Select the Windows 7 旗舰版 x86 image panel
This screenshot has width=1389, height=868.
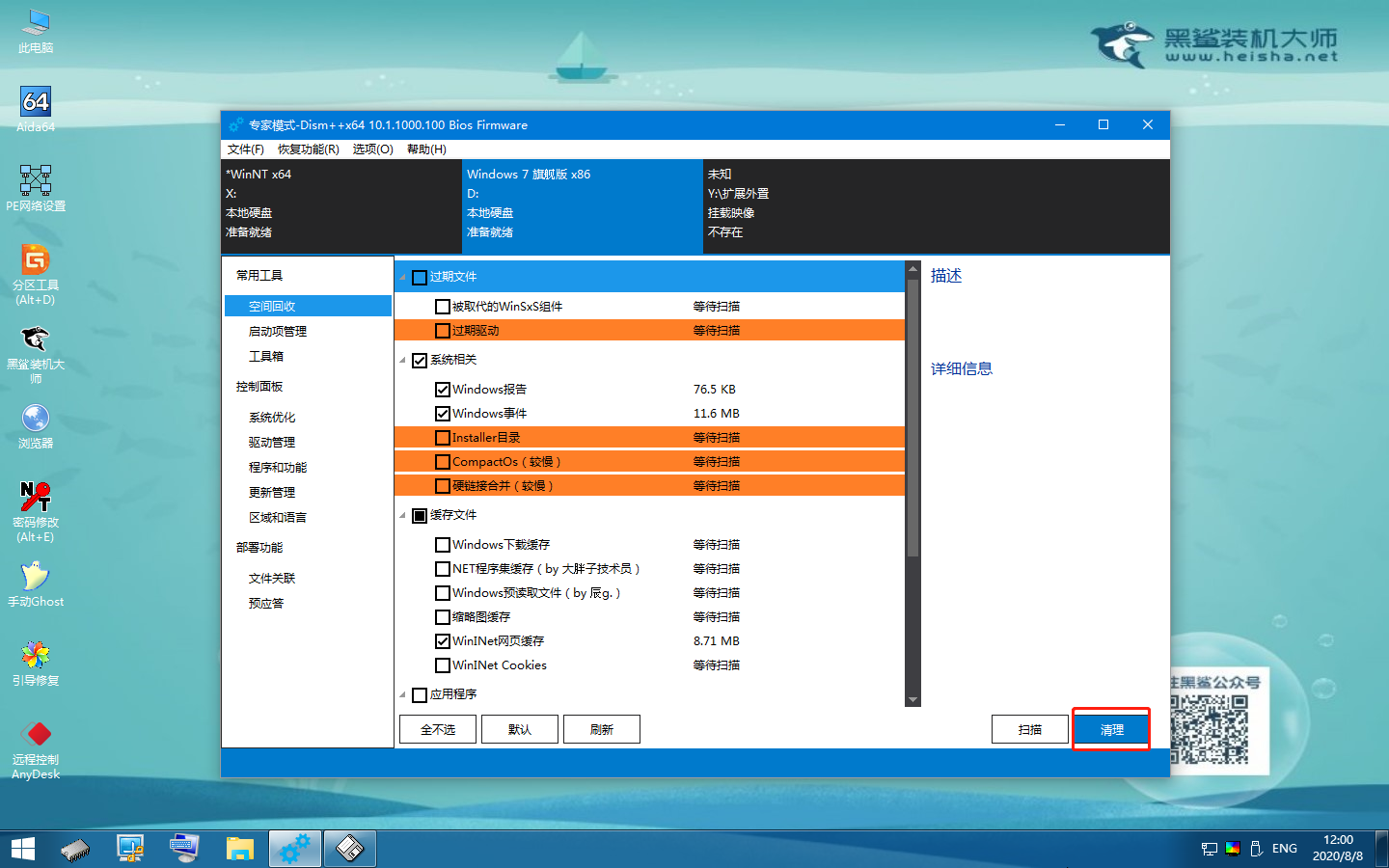pos(582,206)
